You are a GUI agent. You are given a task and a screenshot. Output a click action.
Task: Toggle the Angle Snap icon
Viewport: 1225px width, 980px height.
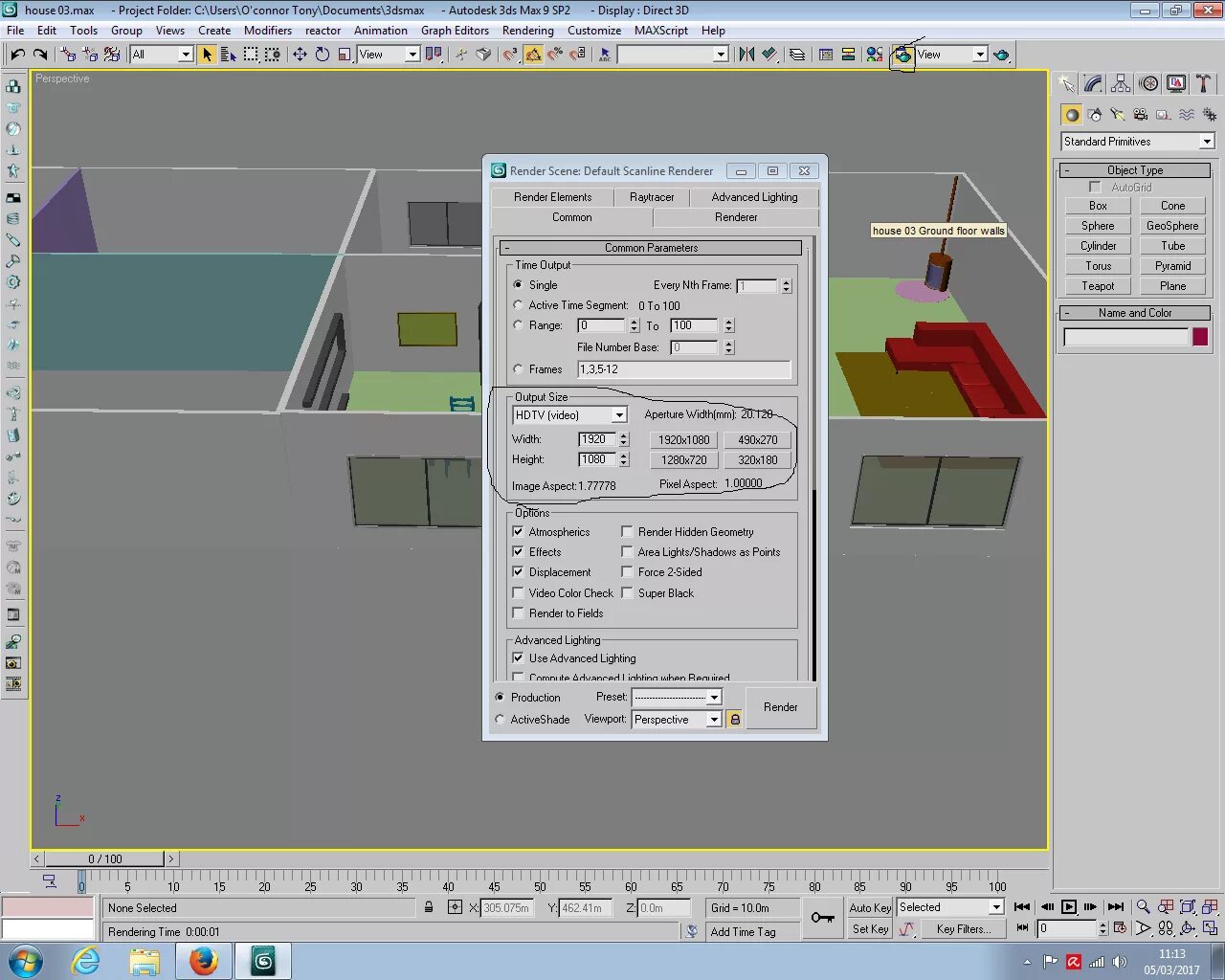(533, 55)
